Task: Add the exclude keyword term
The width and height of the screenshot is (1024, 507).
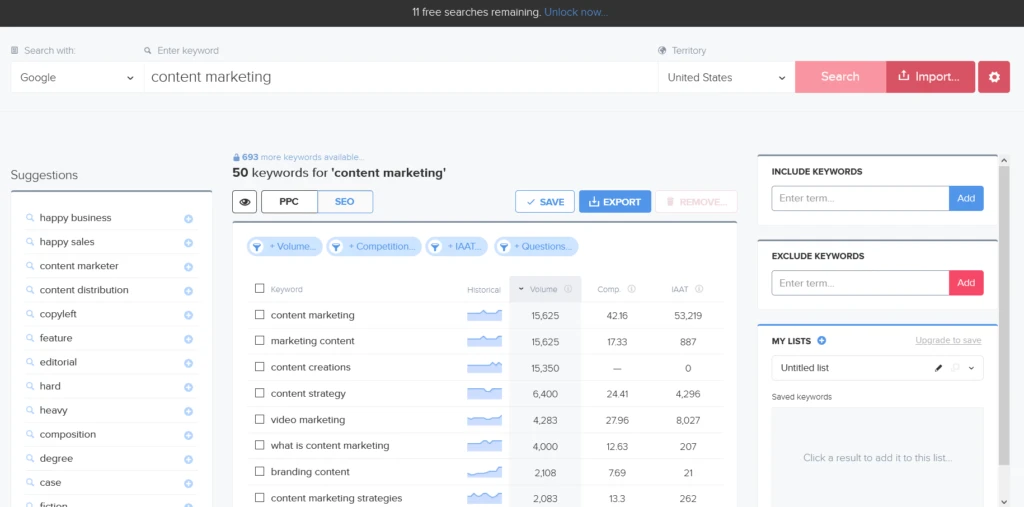Action: 966,283
